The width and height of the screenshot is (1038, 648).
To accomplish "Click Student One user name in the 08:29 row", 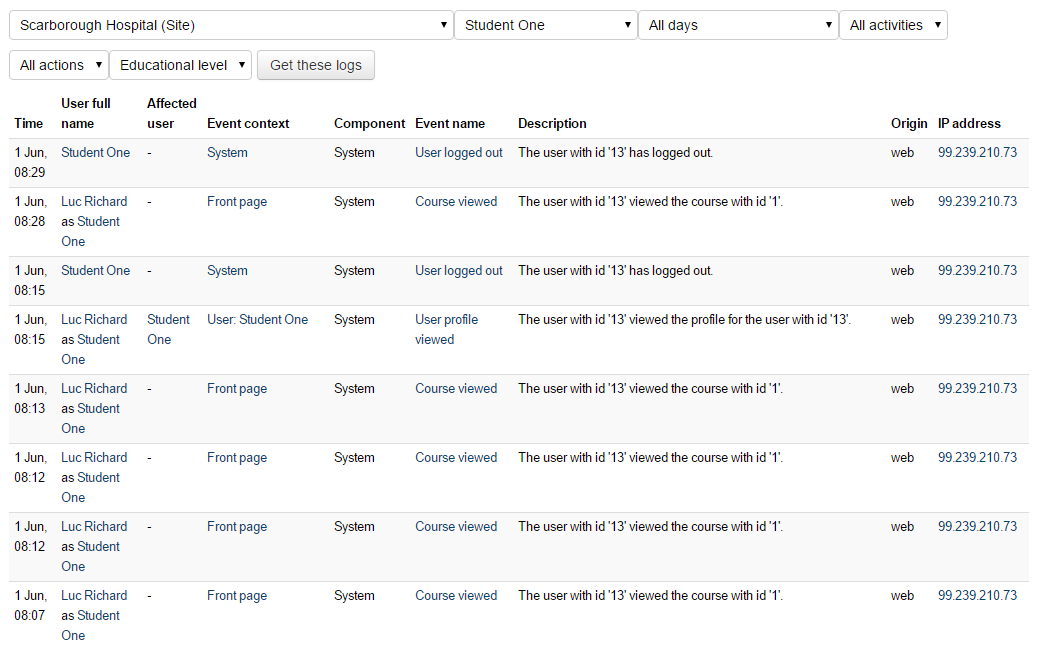I will click(95, 153).
